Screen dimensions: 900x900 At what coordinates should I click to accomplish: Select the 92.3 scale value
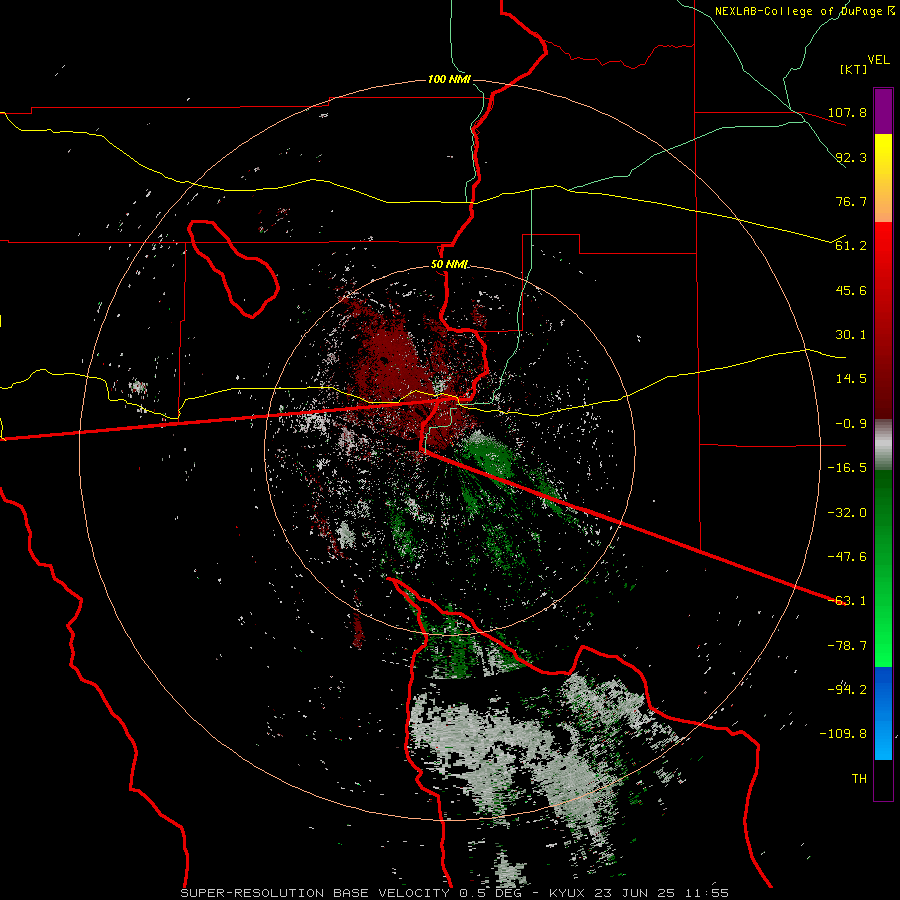[x=851, y=157]
